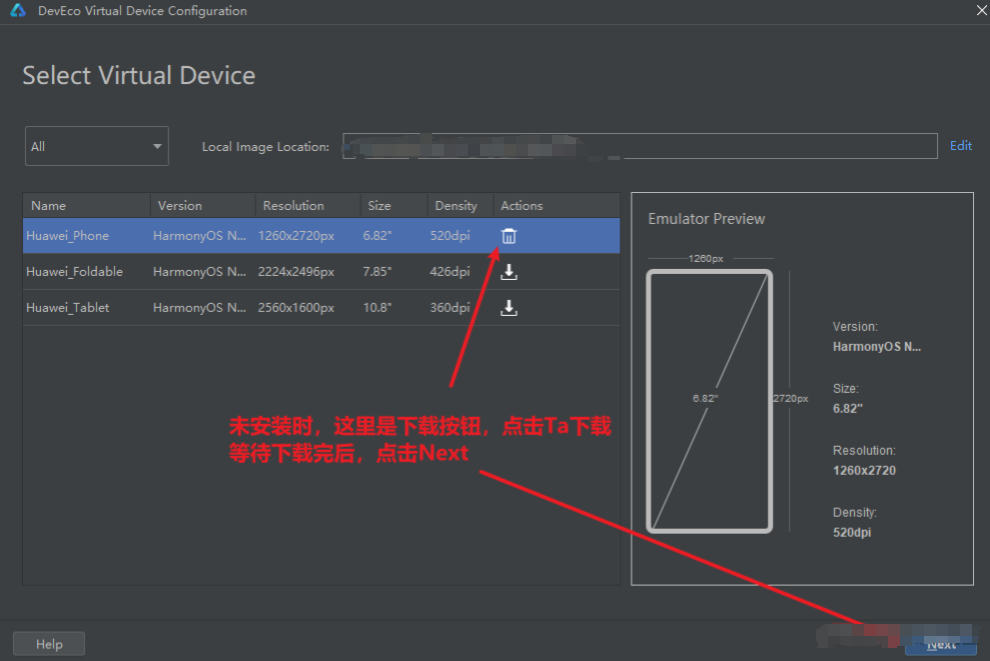Close the Virtual Device Configuration window
The width and height of the screenshot is (990, 661).
click(979, 11)
